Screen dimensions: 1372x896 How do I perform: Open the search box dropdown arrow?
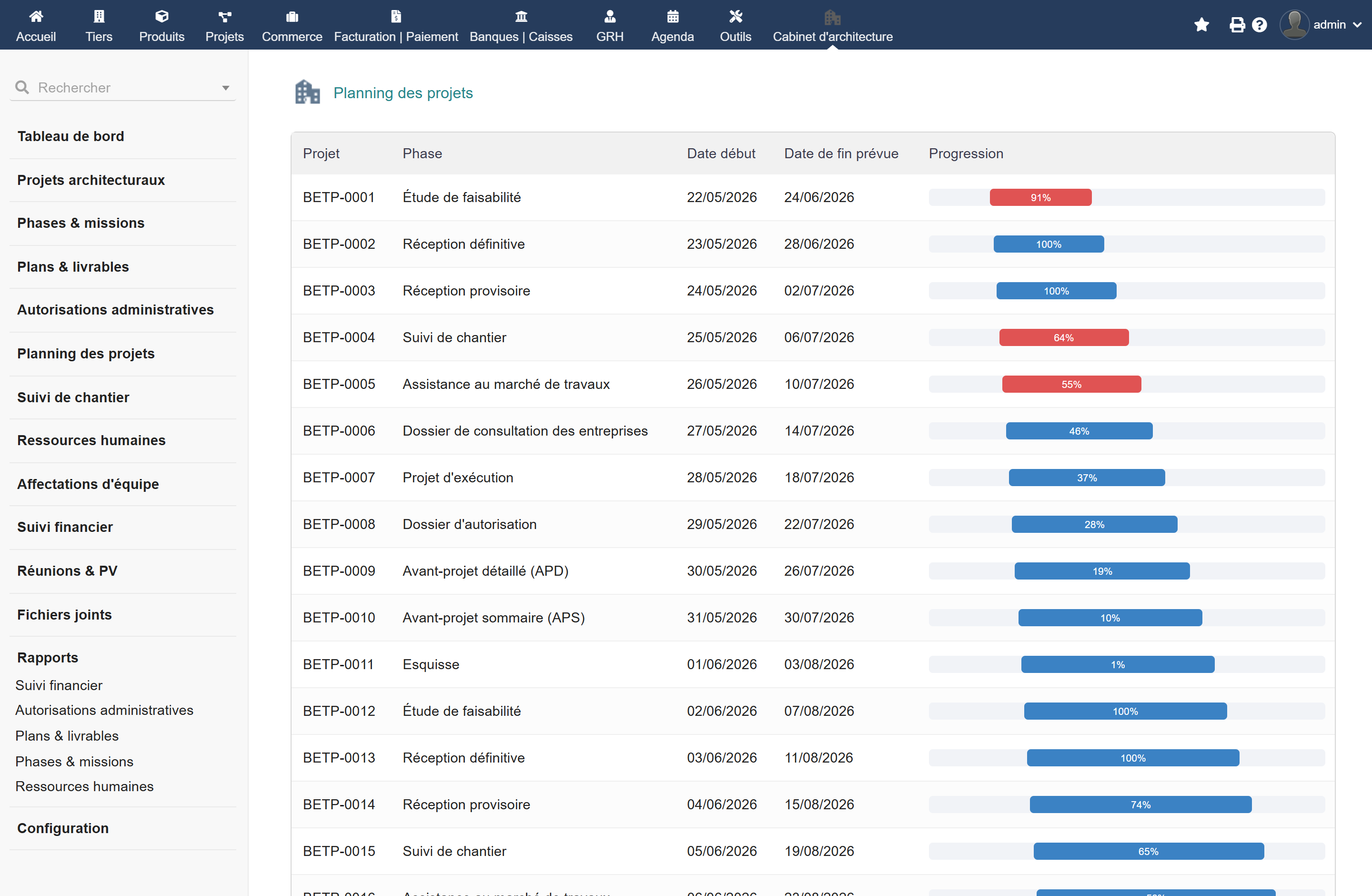[x=225, y=88]
